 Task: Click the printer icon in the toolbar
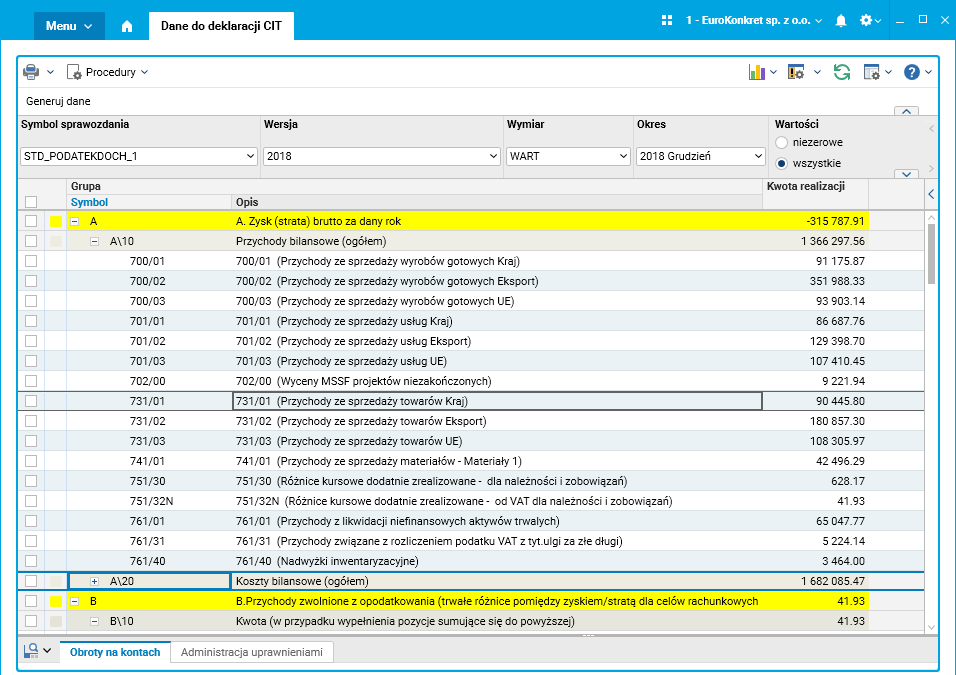pos(31,72)
